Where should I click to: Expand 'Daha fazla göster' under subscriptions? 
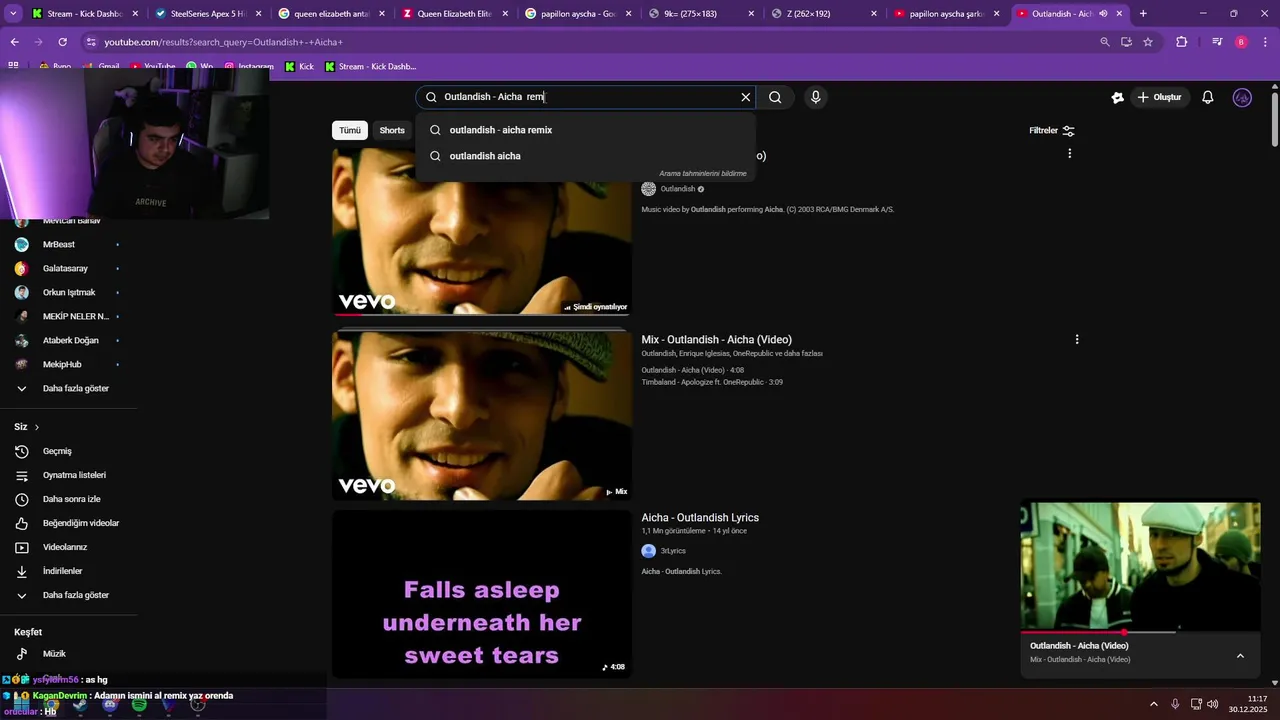click(x=68, y=388)
